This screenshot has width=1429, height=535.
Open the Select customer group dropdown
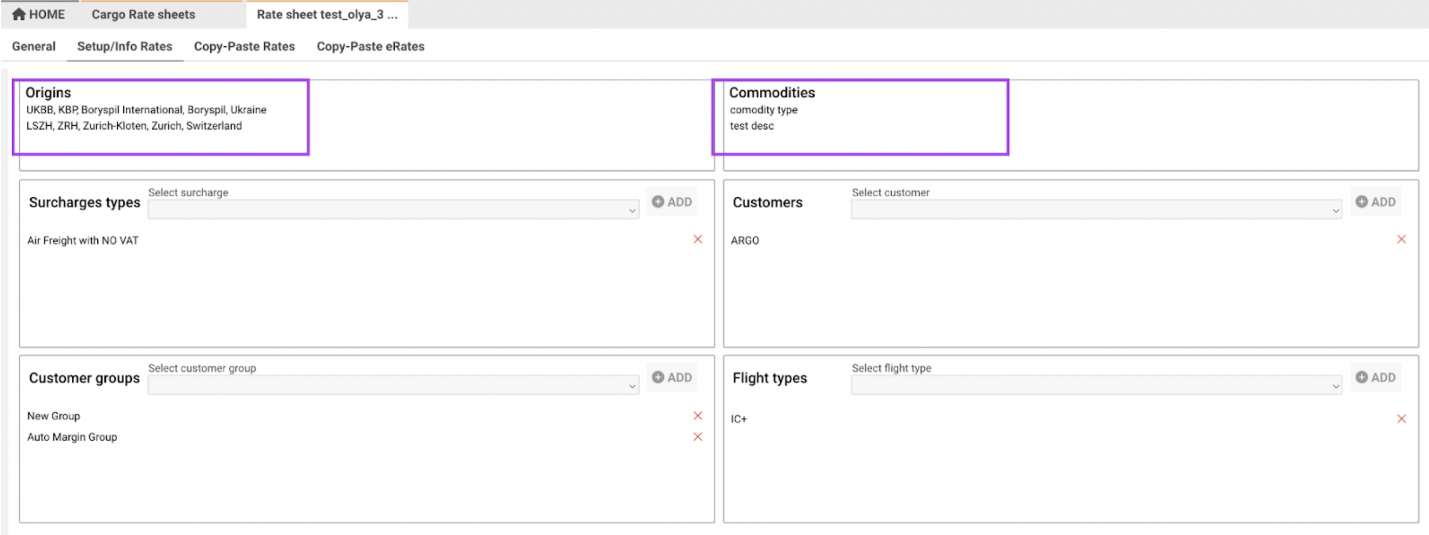click(393, 386)
